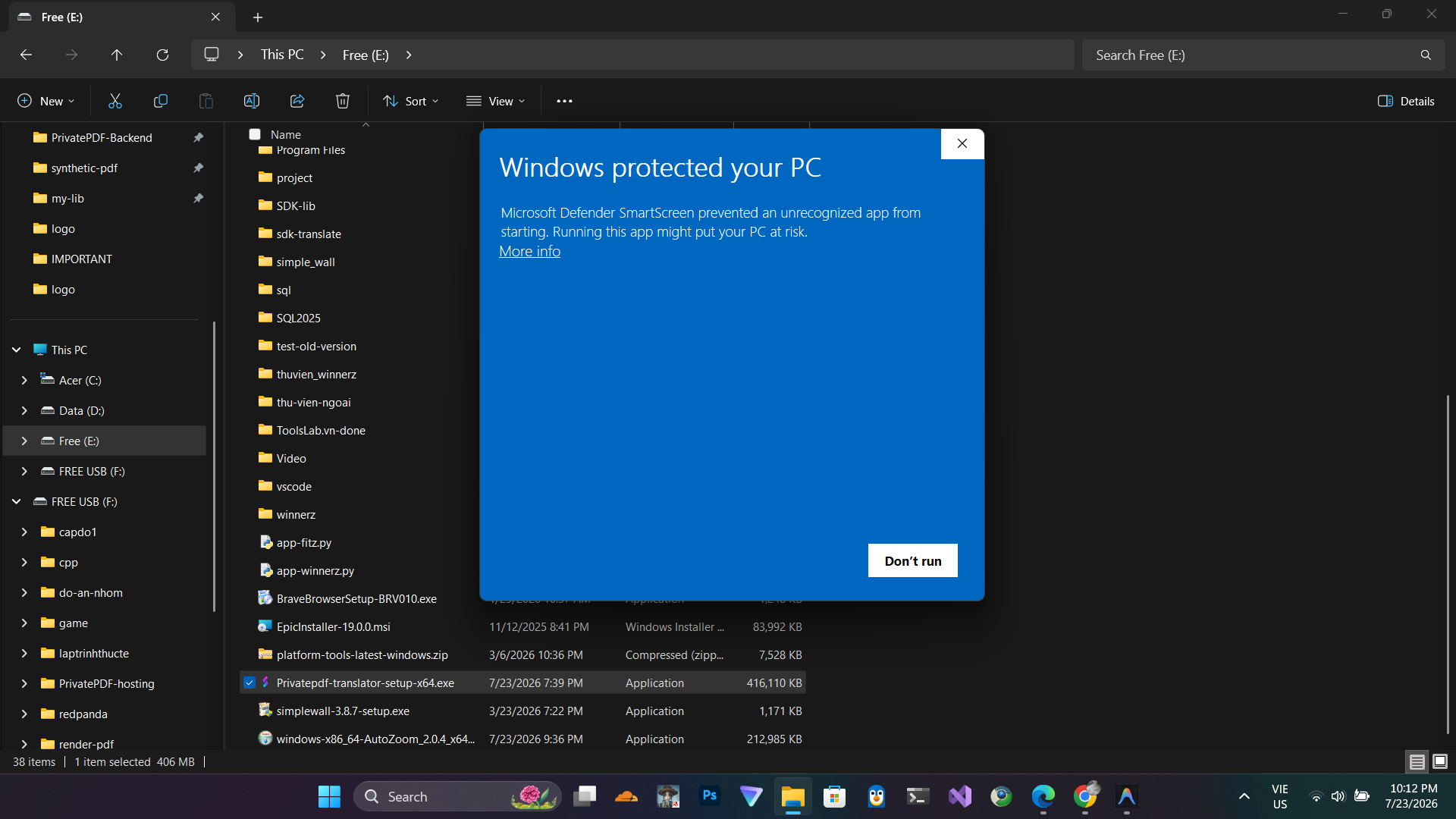Switch the VIE US input language
Viewport: 1456px width, 819px height.
click(x=1280, y=796)
